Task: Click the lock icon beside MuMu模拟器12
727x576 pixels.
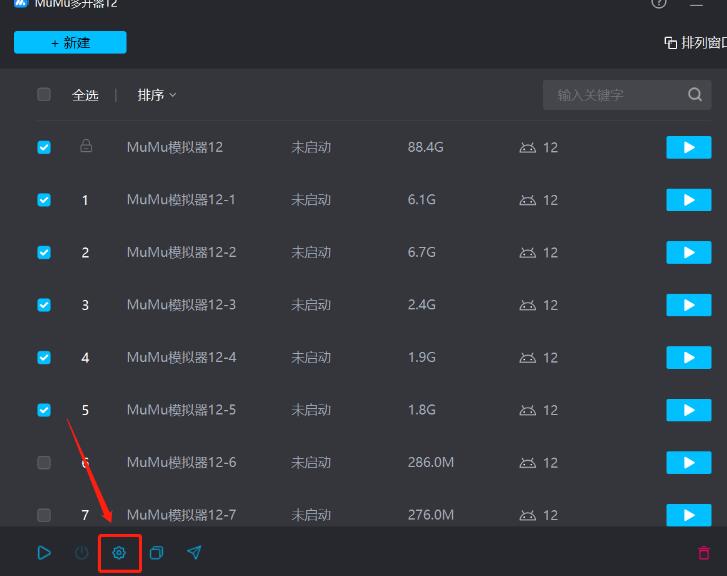Action: (x=86, y=147)
